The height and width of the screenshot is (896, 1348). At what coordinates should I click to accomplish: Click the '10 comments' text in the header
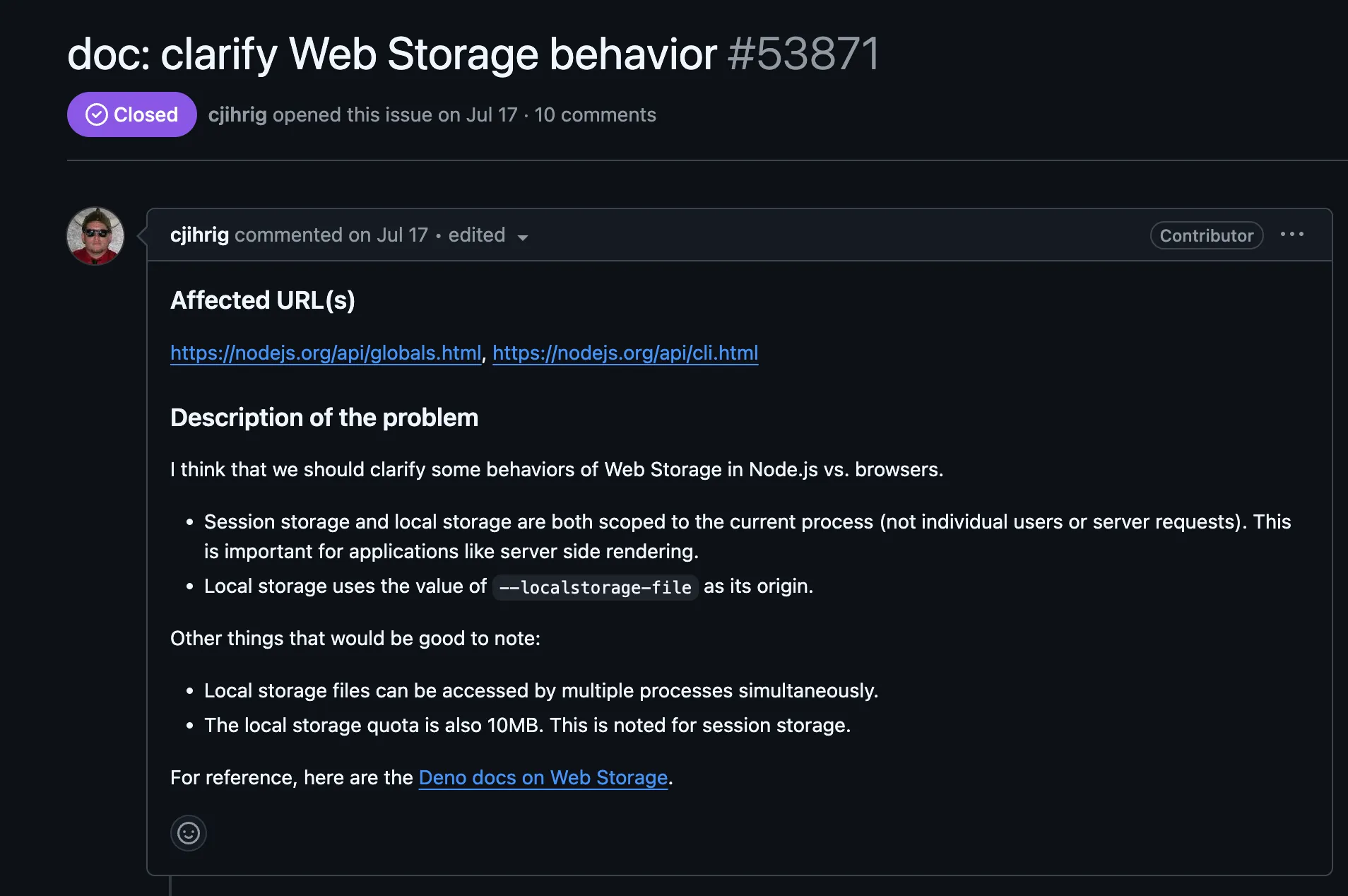point(595,114)
